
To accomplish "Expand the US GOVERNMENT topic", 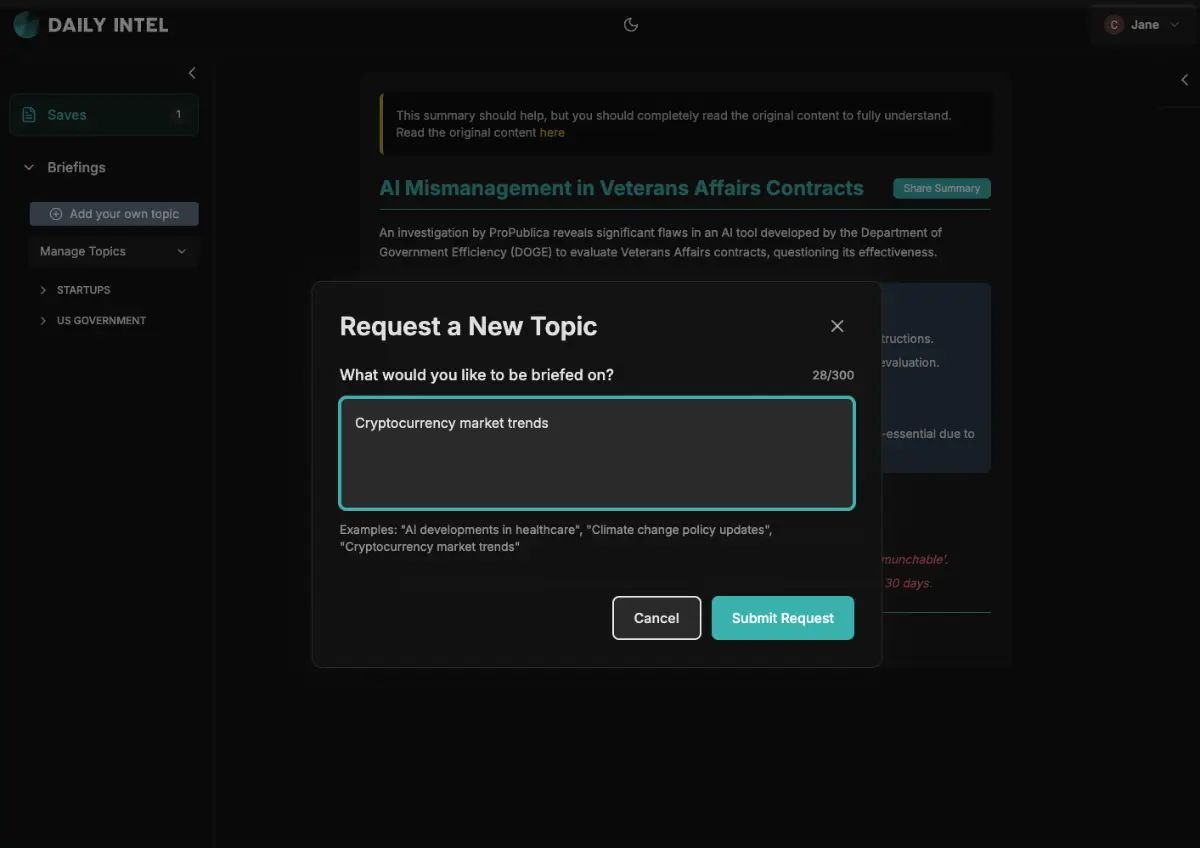I will point(44,321).
